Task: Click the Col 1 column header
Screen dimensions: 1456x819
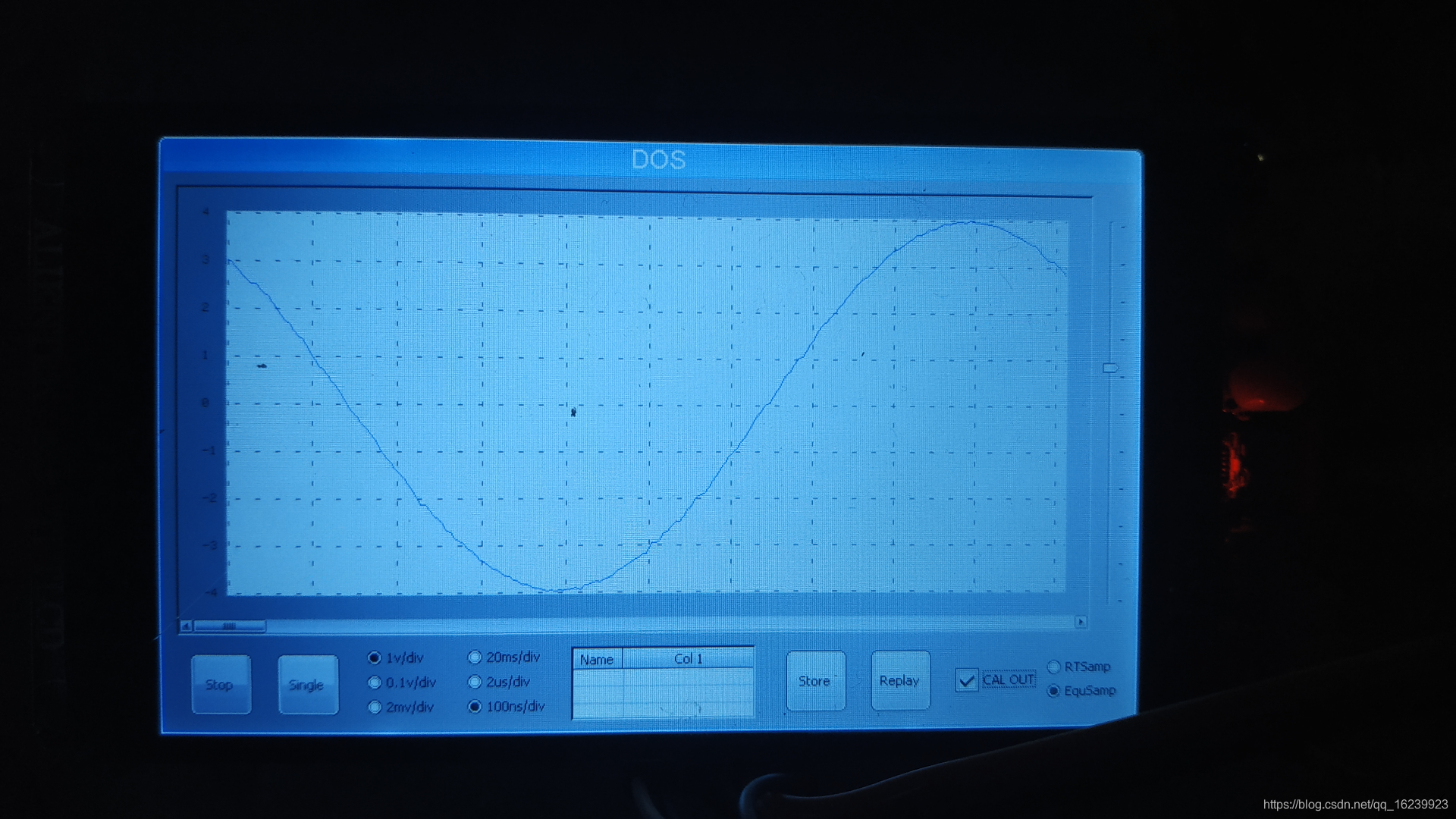Action: 688,658
